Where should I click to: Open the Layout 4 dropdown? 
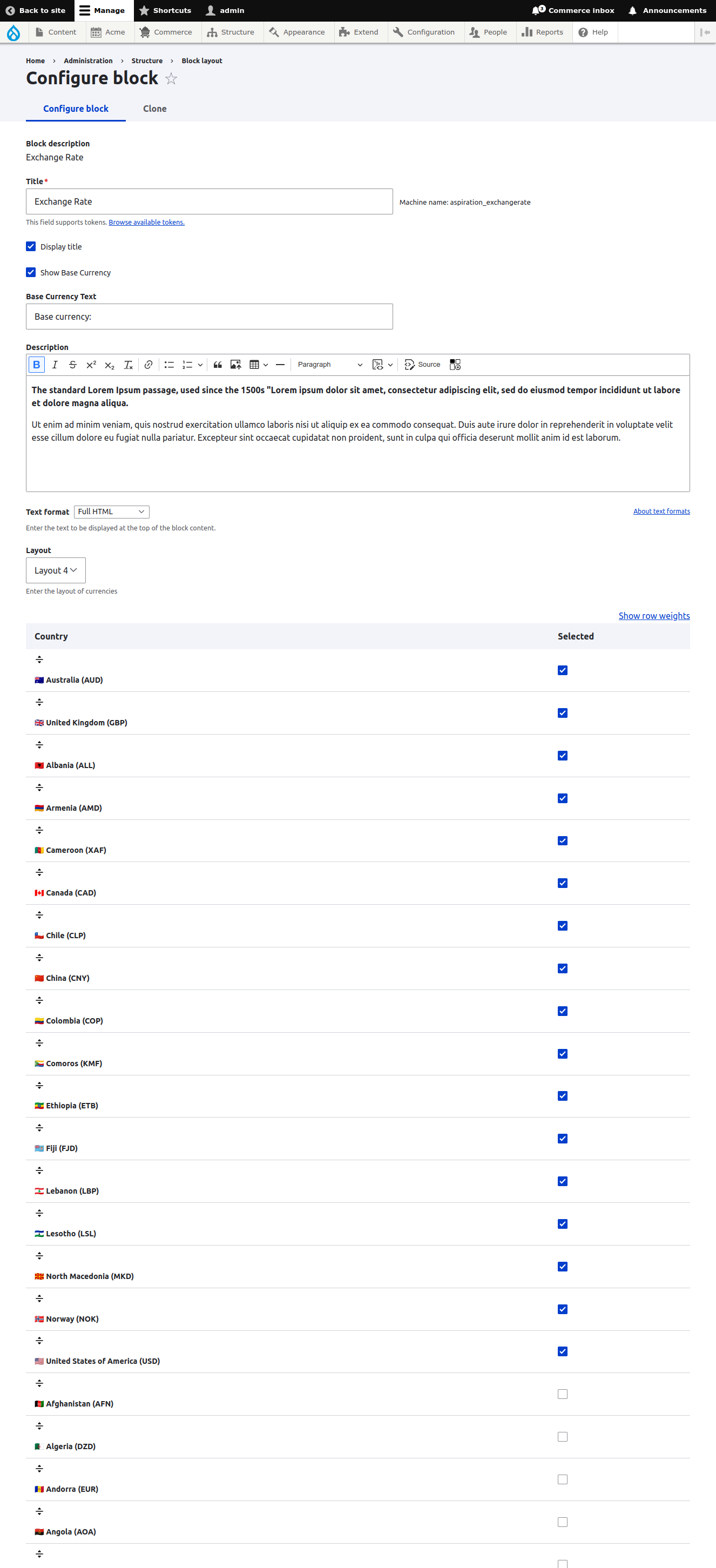point(56,570)
